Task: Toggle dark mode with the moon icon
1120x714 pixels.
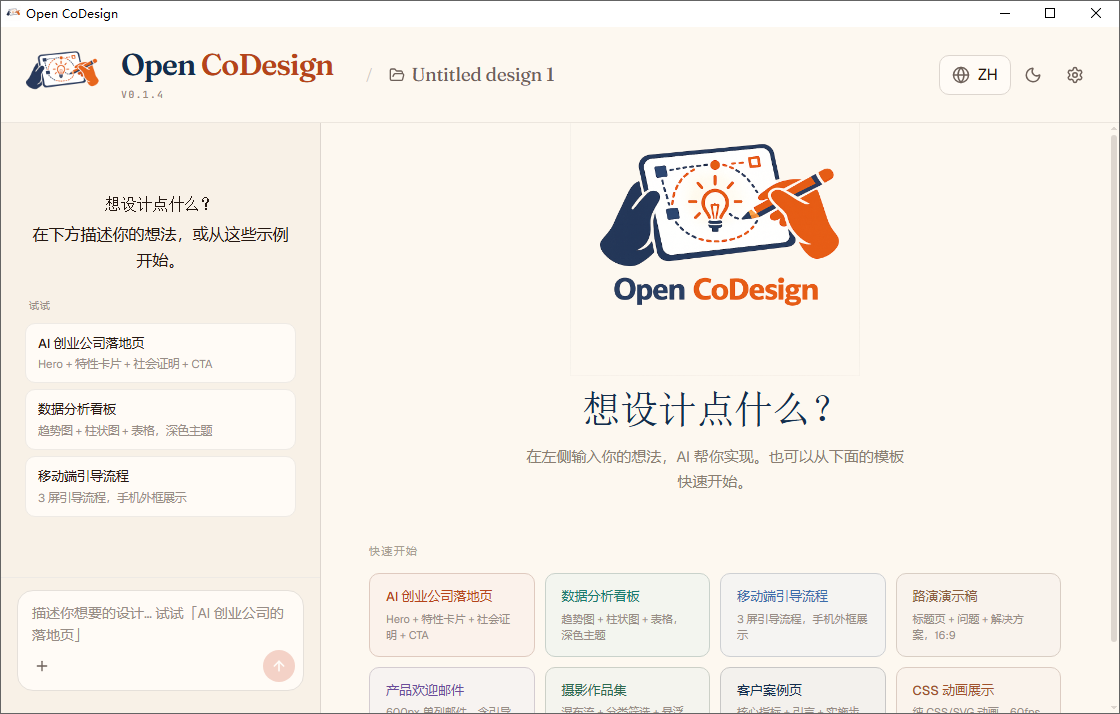Action: [1033, 74]
